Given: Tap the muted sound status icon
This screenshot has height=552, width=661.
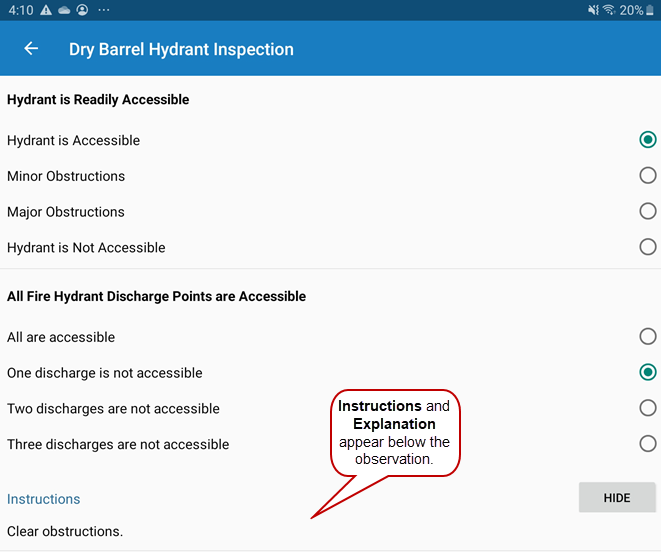Looking at the screenshot, I should click(593, 10).
